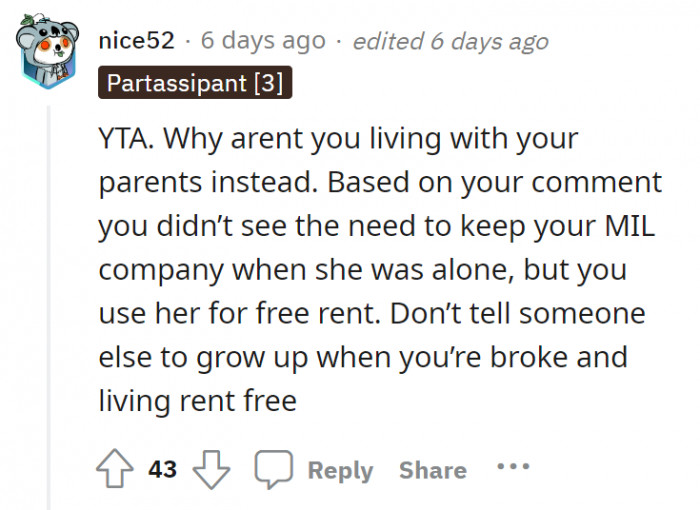Viewport: 700px width, 510px height.
Task: Click the 'edited 6 days ago' label
Action: (x=451, y=41)
